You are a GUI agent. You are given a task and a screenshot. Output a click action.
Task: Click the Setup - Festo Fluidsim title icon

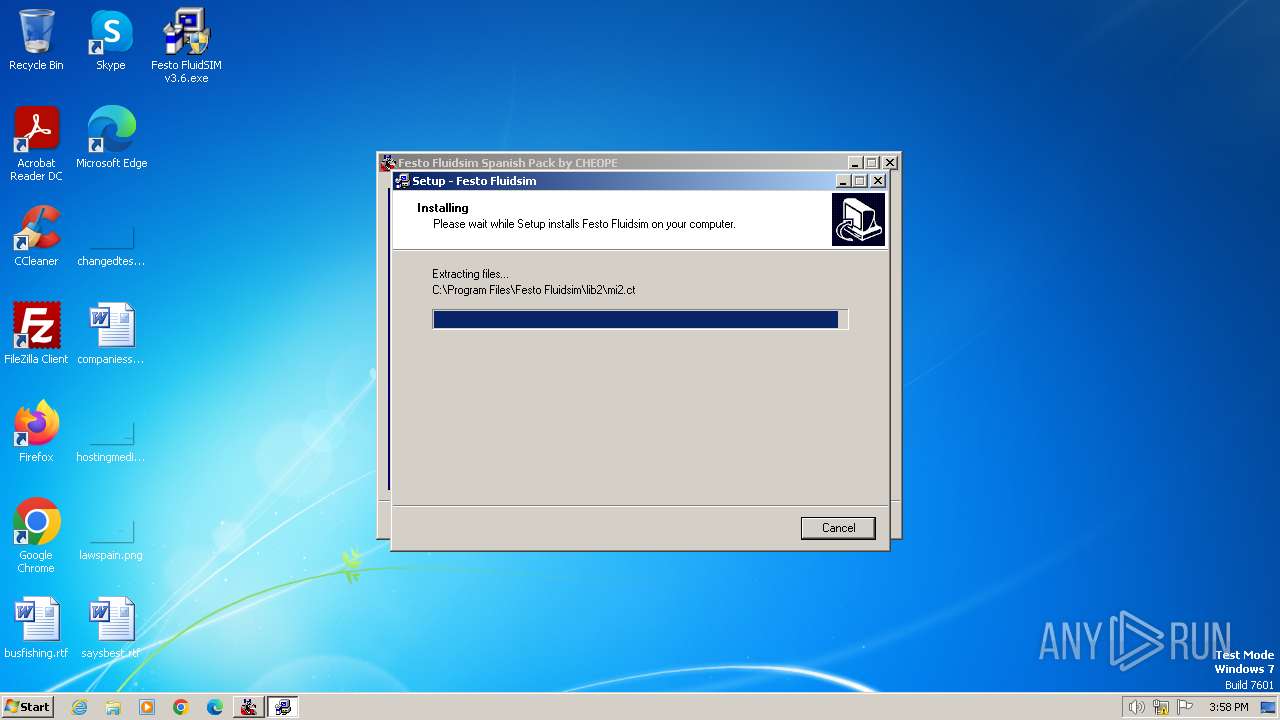[402, 181]
